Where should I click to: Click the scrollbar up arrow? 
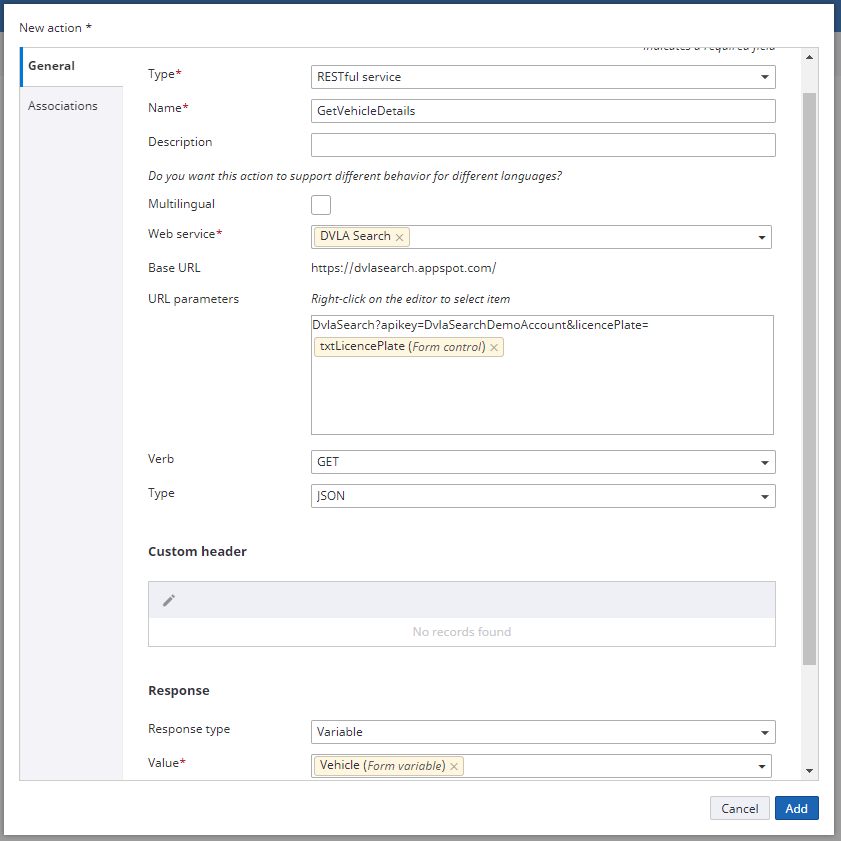click(809, 57)
